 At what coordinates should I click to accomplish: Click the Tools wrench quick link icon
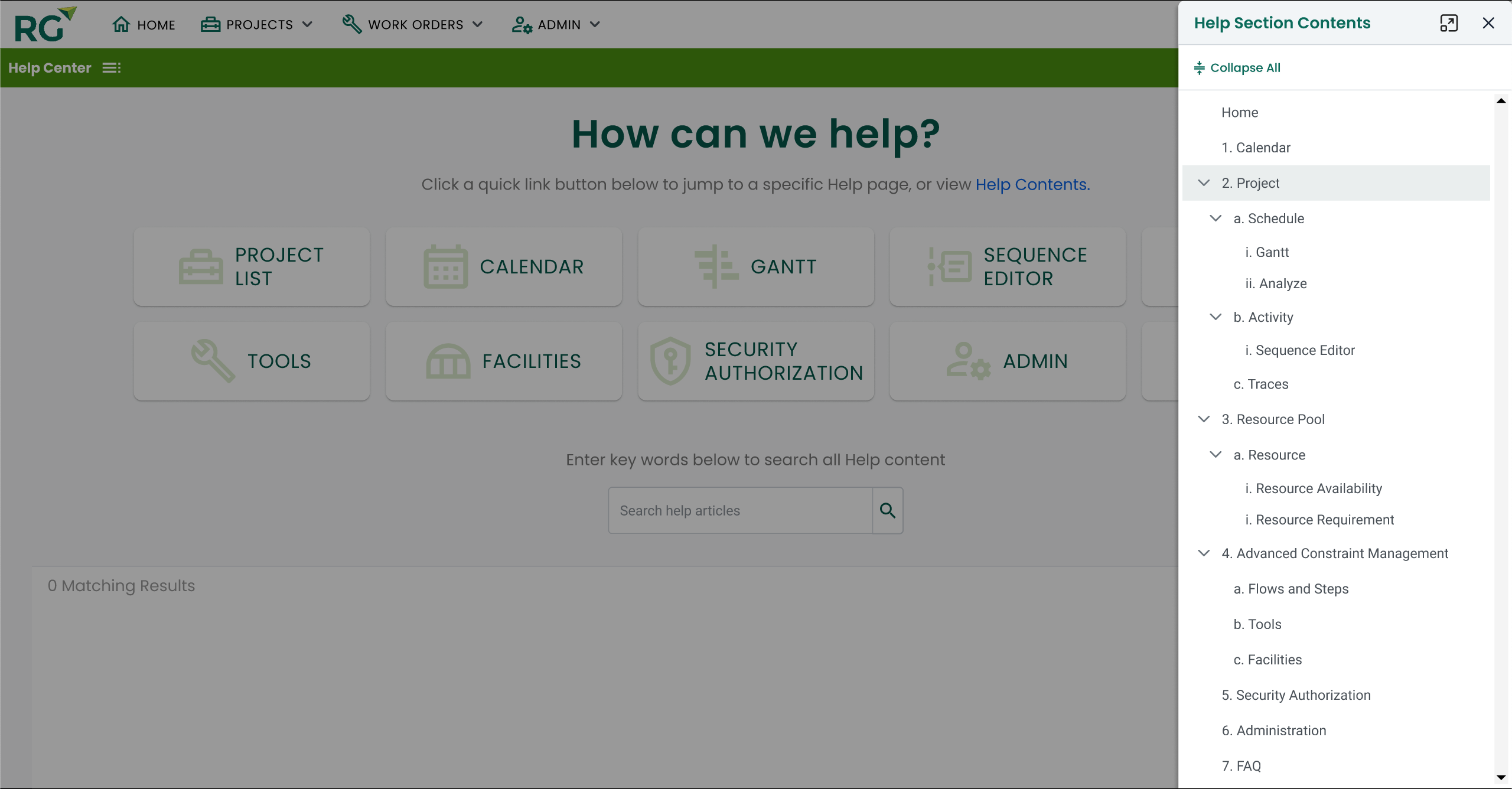[213, 361]
